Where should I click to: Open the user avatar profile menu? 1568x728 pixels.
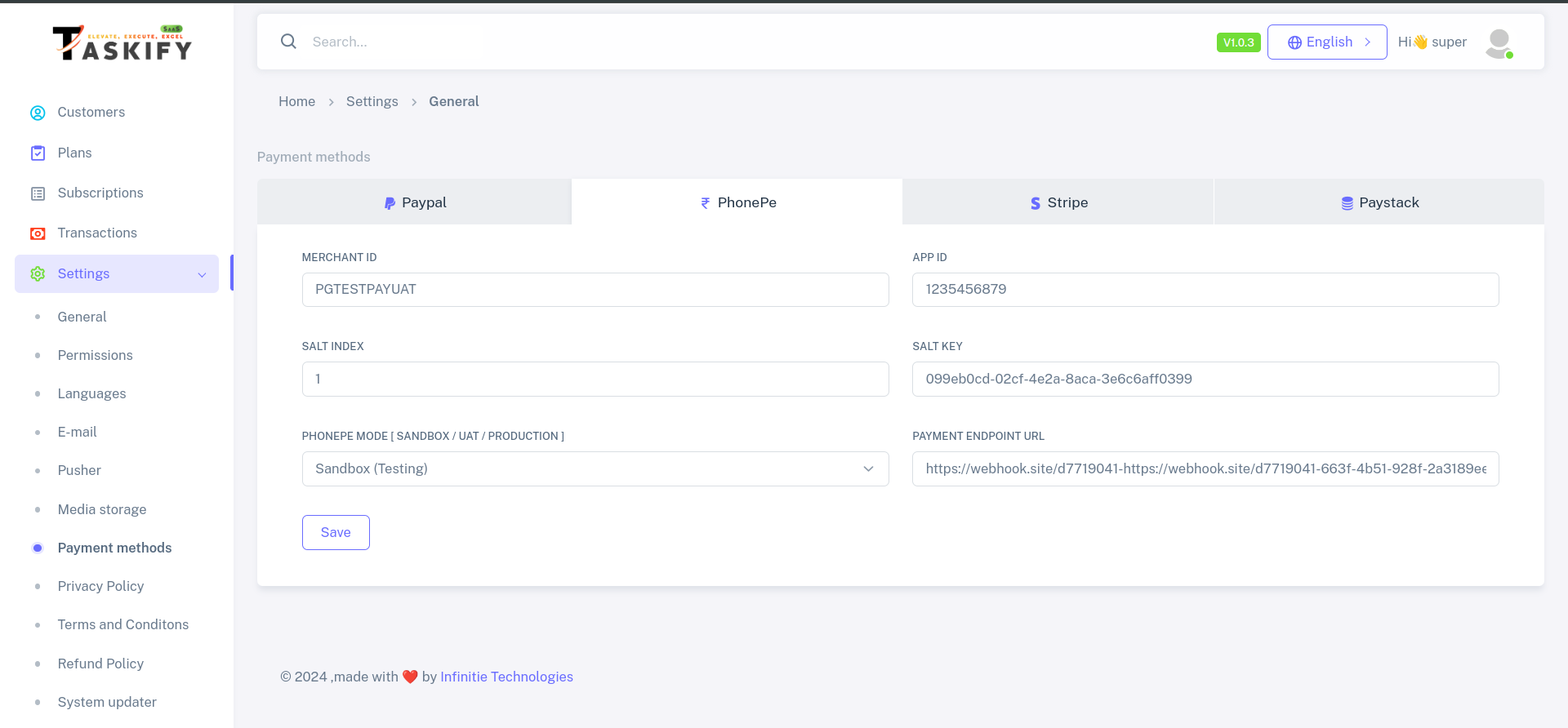(x=1499, y=42)
